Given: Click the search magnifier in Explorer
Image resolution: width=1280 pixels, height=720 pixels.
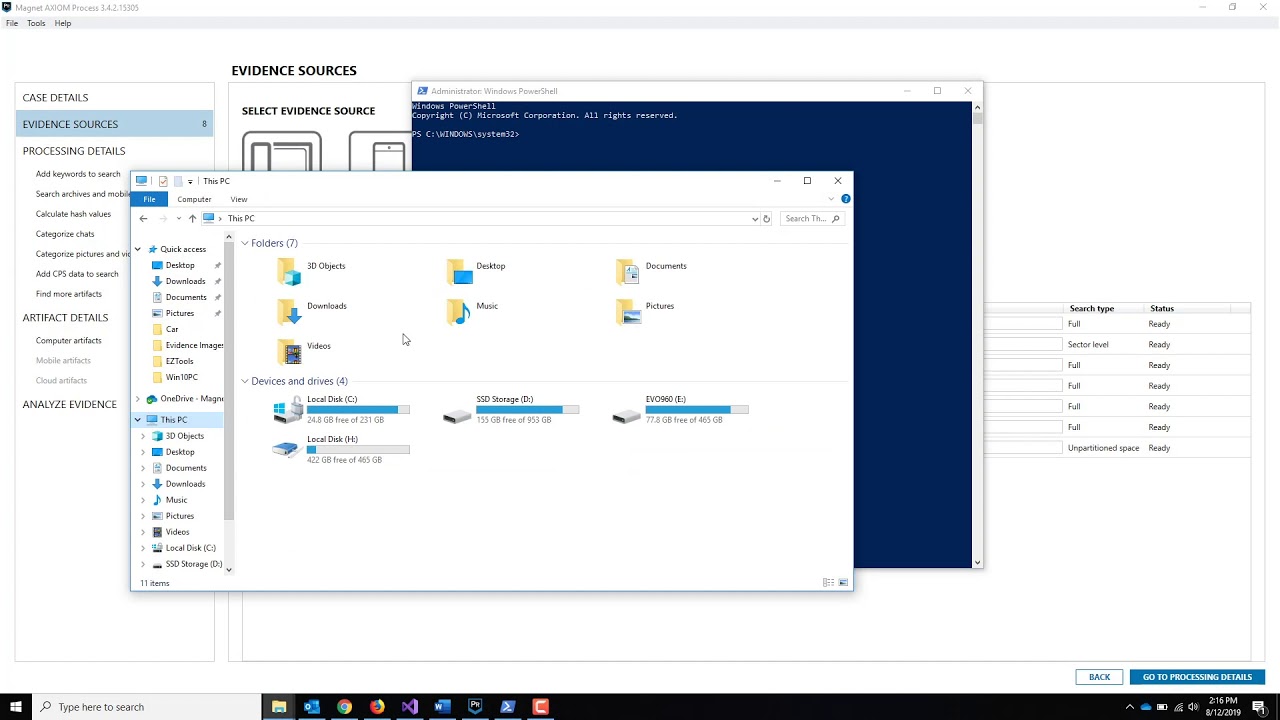Looking at the screenshot, I should pyautogui.click(x=836, y=218).
